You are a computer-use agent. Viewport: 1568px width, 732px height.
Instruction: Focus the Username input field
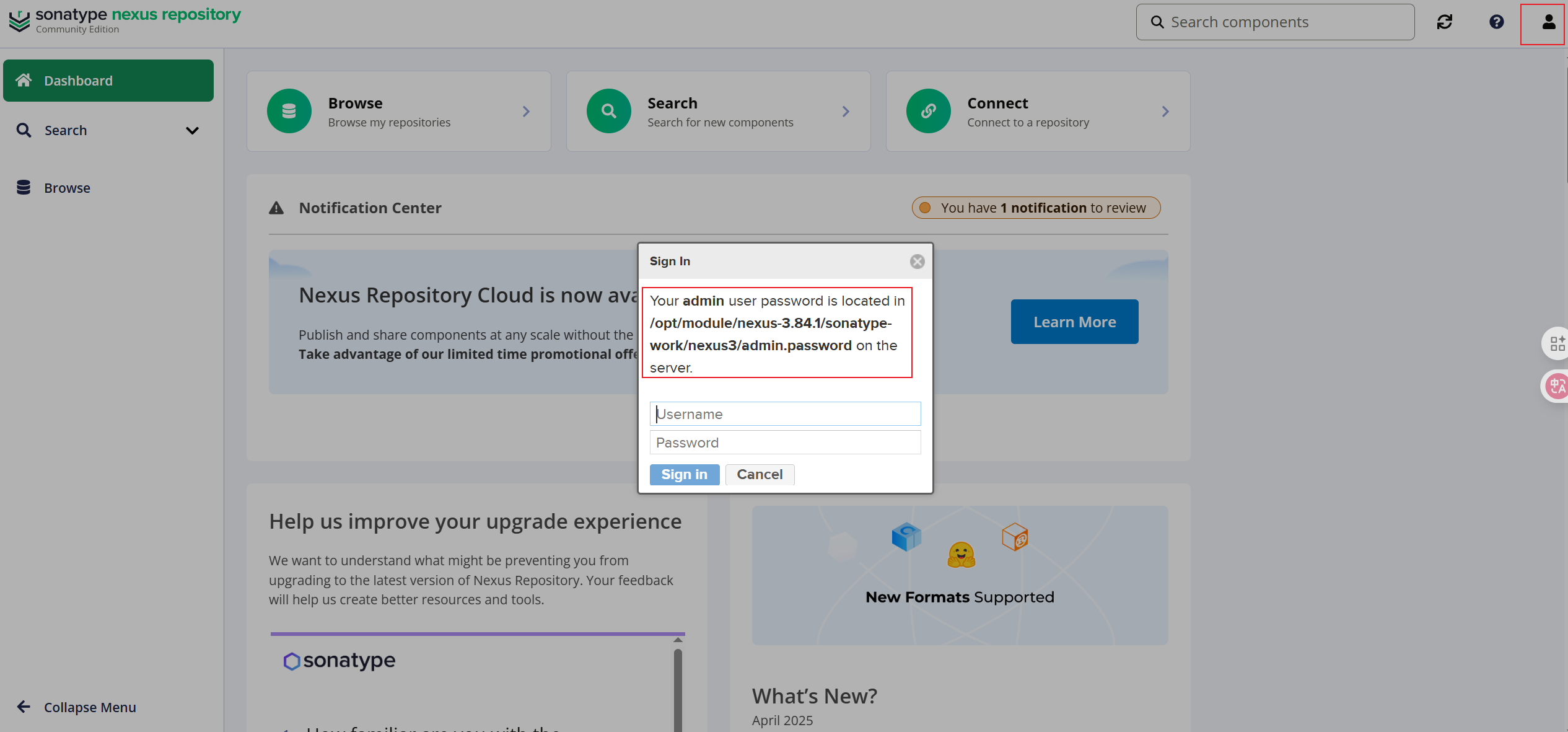785,414
